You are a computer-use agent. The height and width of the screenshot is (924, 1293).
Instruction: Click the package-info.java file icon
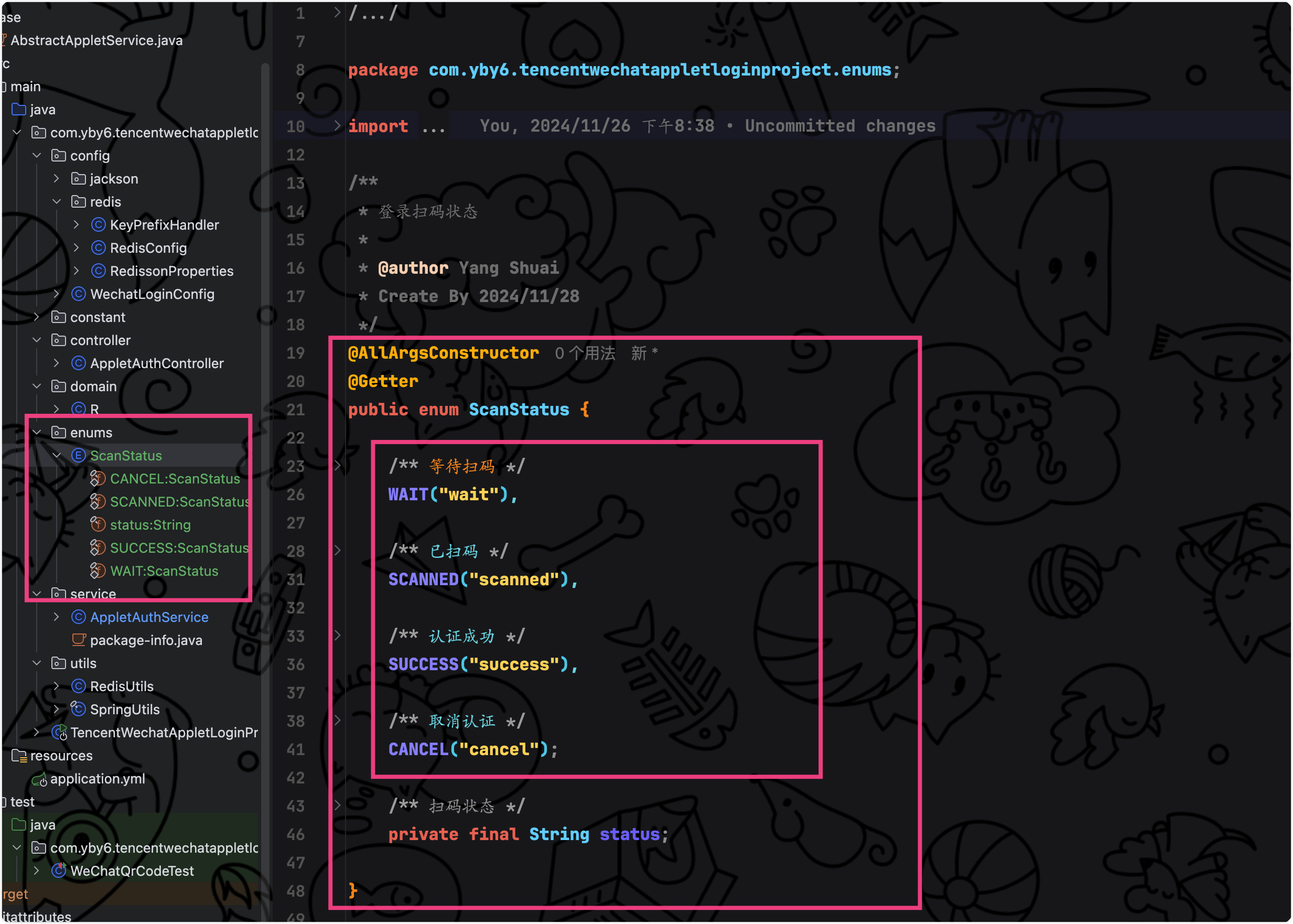pos(79,640)
